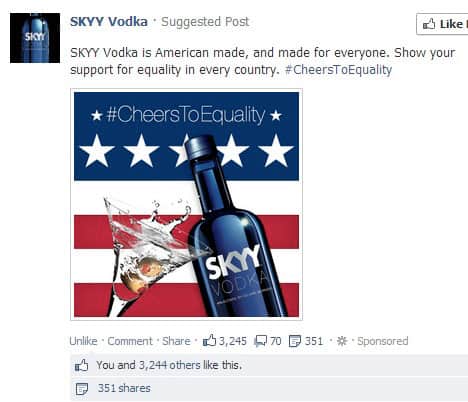The height and width of the screenshot is (402, 468).
Task: Click the thumb icon on Like button
Action: [x=429, y=24]
